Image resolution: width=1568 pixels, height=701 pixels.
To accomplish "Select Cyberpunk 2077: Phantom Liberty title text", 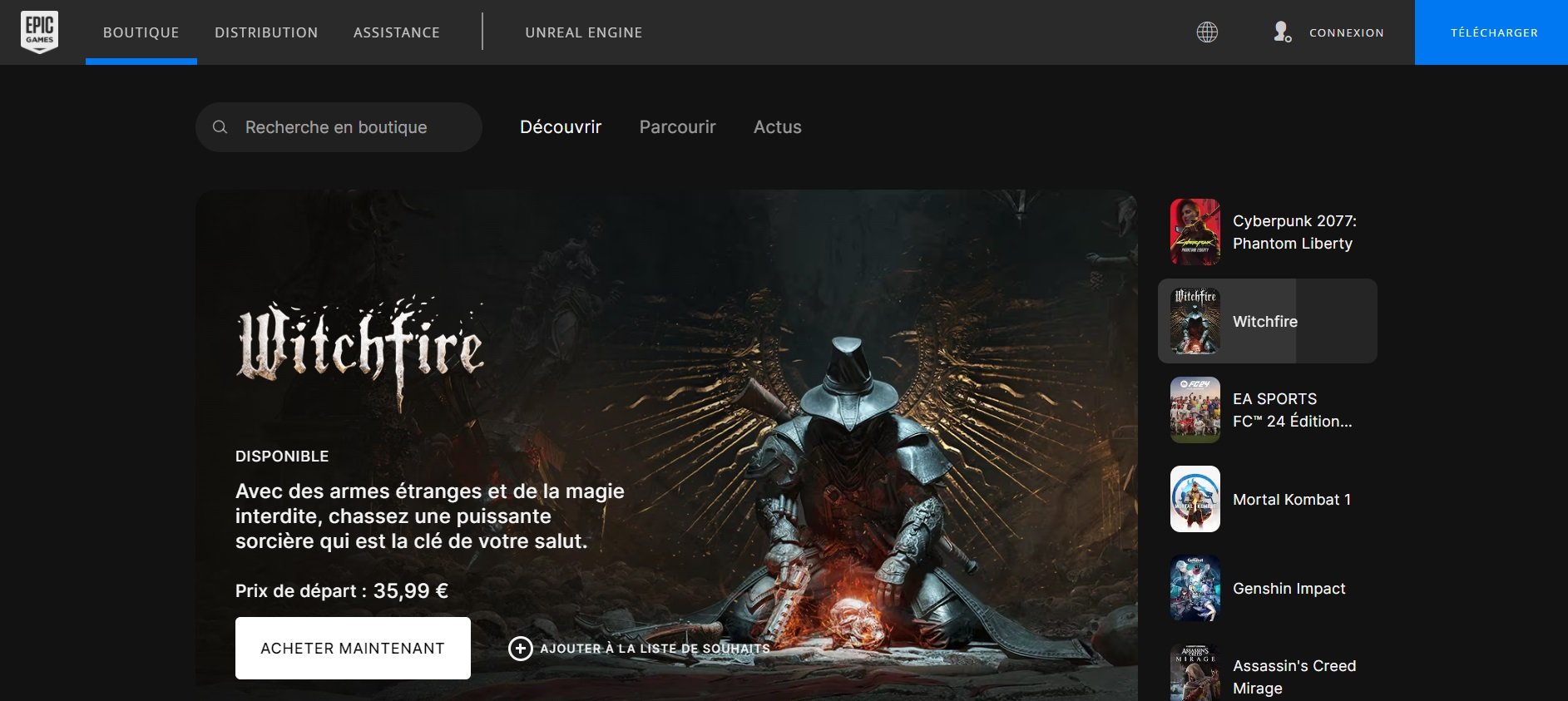I will (1294, 232).
